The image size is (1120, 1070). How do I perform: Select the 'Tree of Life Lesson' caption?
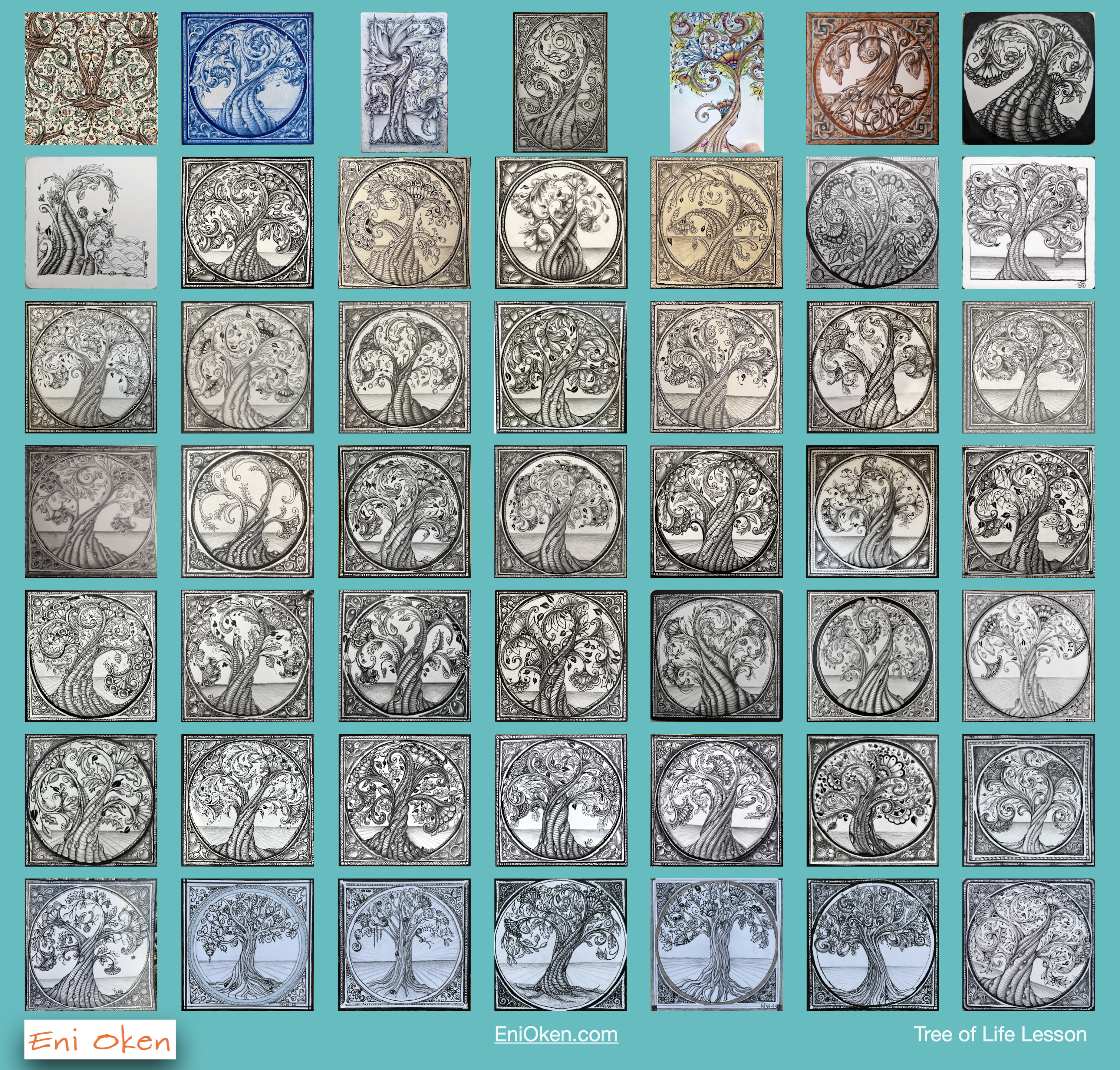(1000, 1034)
